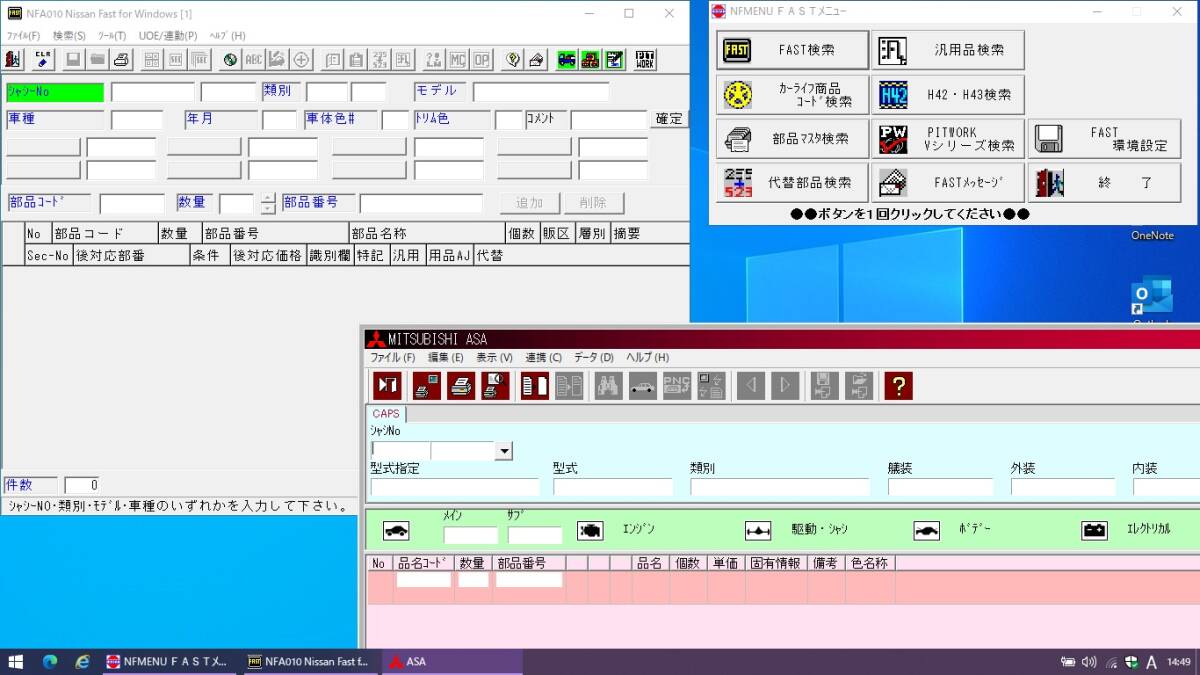Screen dimensions: 1200x675
Task: Click the モデル input field in Nissan Fast
Action: [x=540, y=92]
